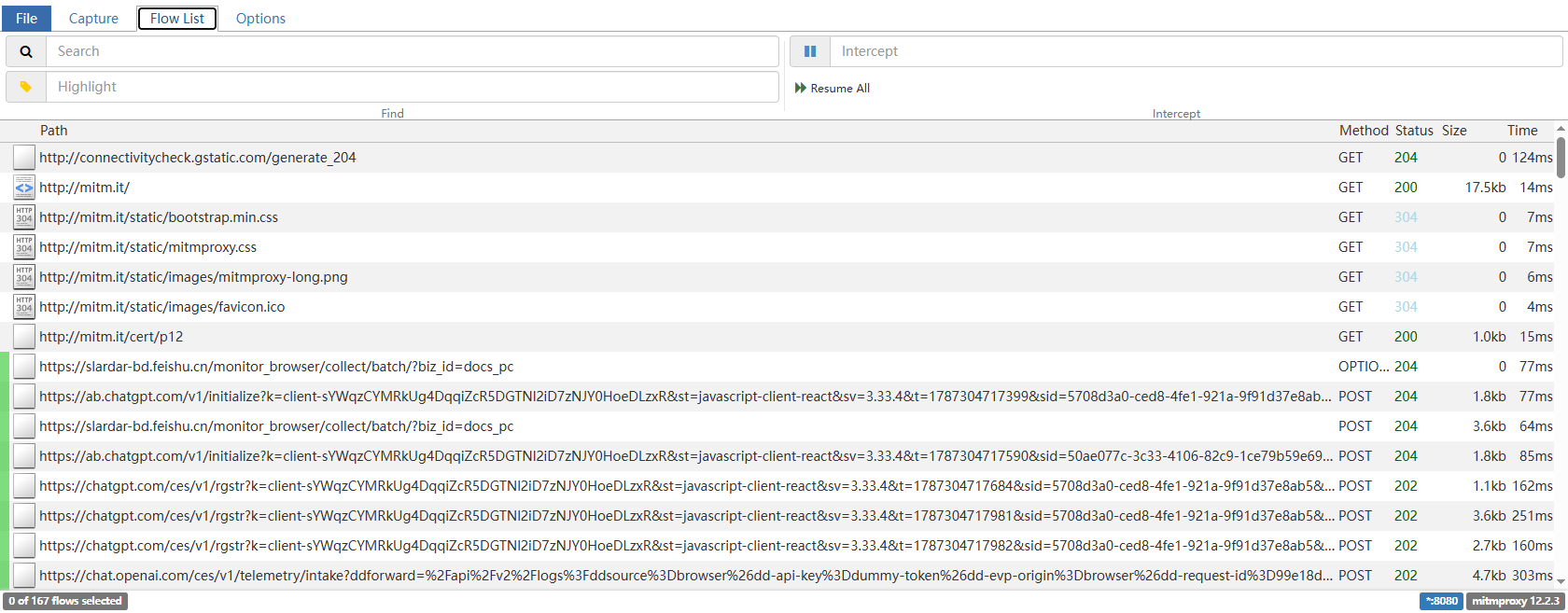The height and width of the screenshot is (613, 1568).
Task: Focus the Intercept filter input
Action: [1196, 51]
